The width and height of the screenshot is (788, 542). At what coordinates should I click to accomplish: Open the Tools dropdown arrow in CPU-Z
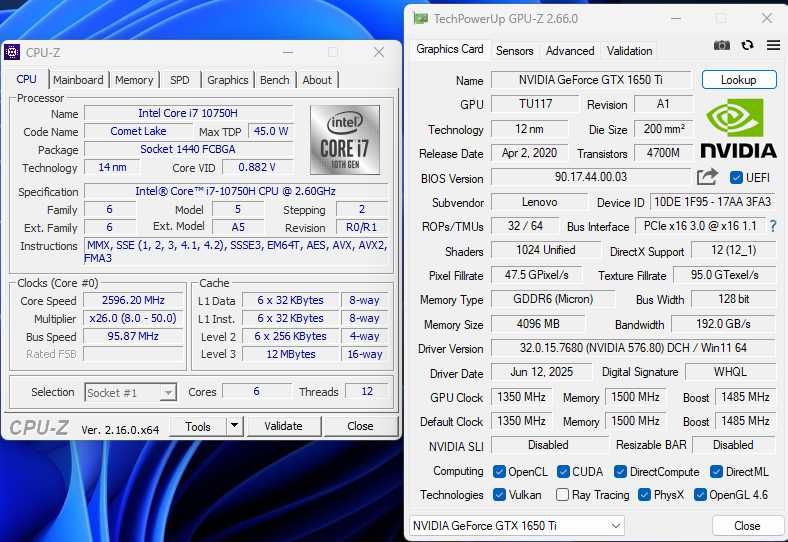234,426
